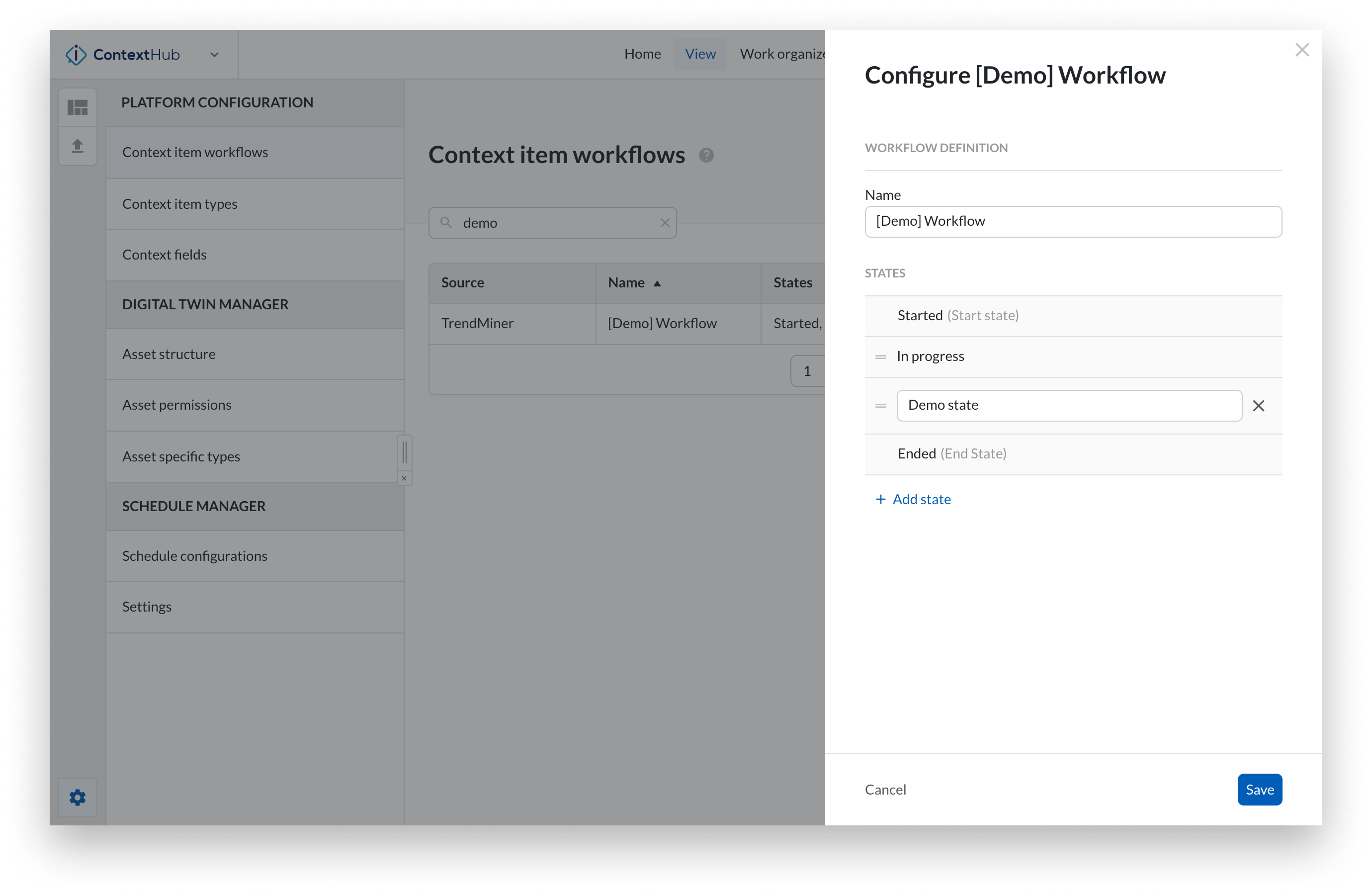1372x895 pixels.
Task: Click the search magnifier icon
Action: click(x=446, y=223)
